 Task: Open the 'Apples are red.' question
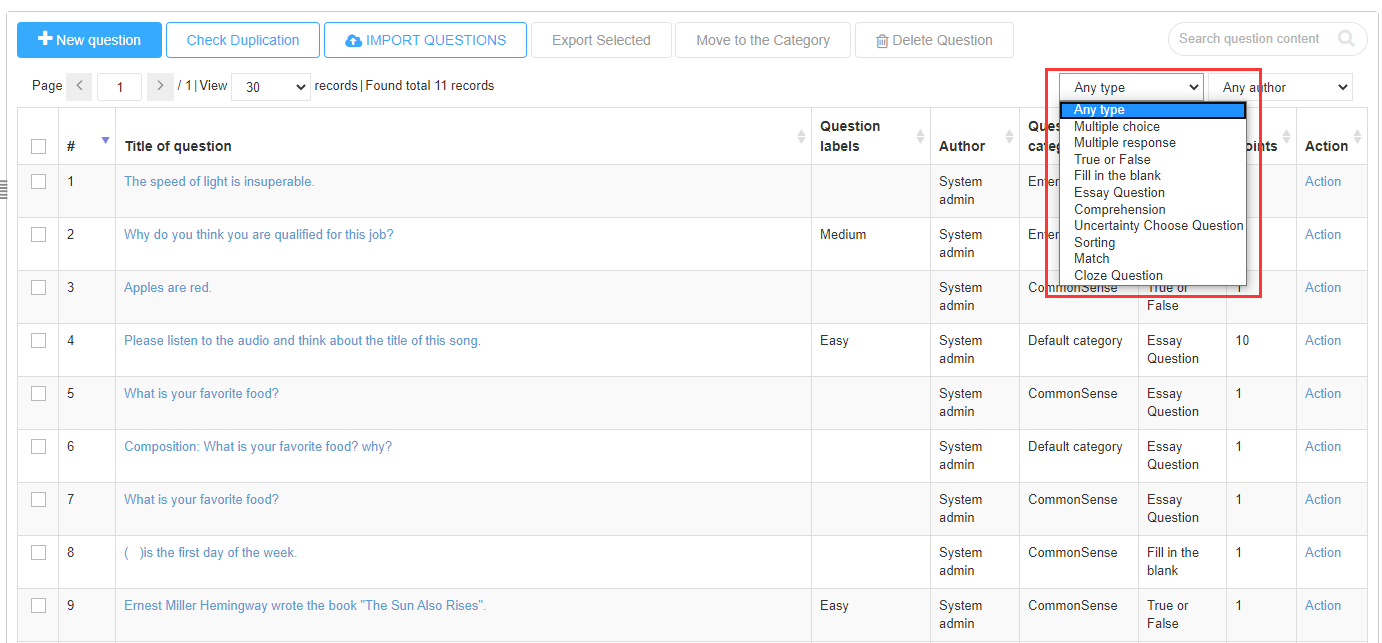pos(168,288)
